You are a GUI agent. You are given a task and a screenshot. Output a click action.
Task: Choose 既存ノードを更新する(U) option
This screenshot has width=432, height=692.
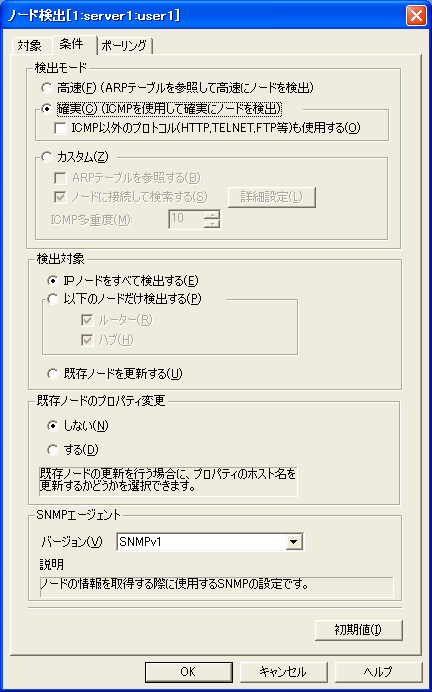[x=53, y=374]
